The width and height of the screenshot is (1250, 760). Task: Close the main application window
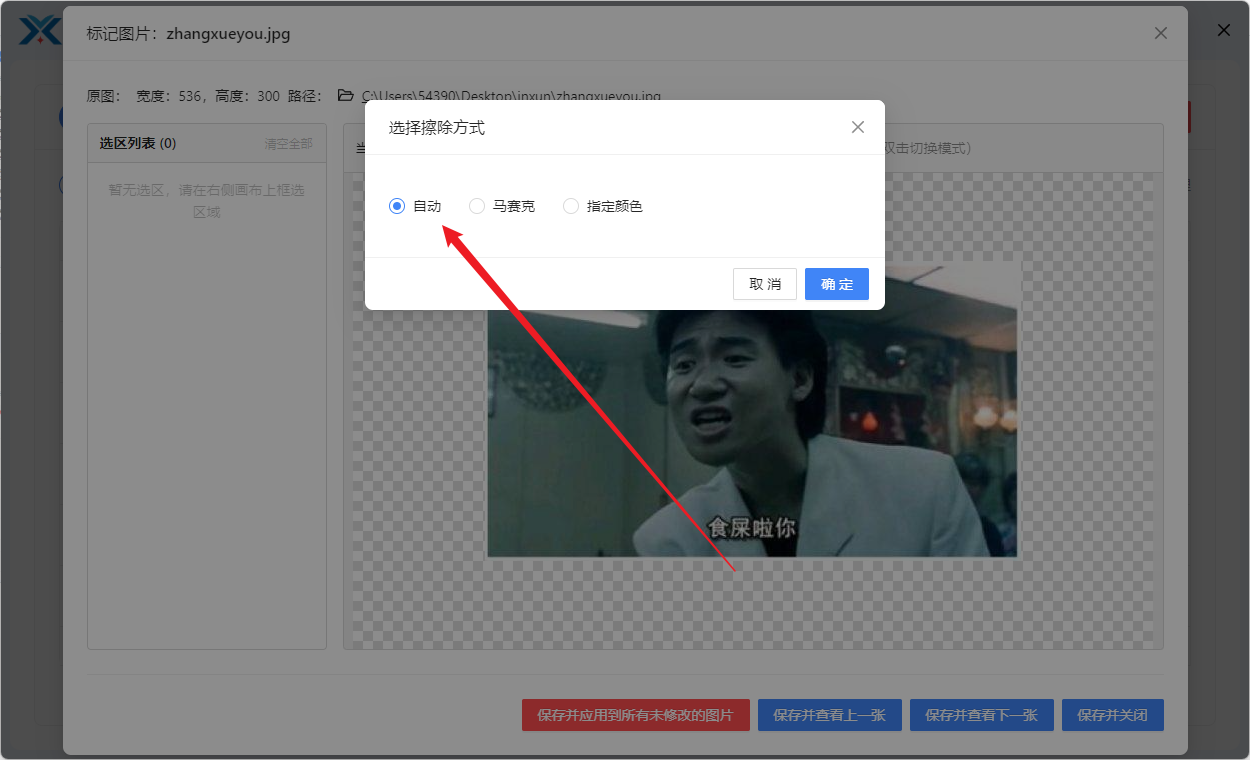[x=1223, y=30]
